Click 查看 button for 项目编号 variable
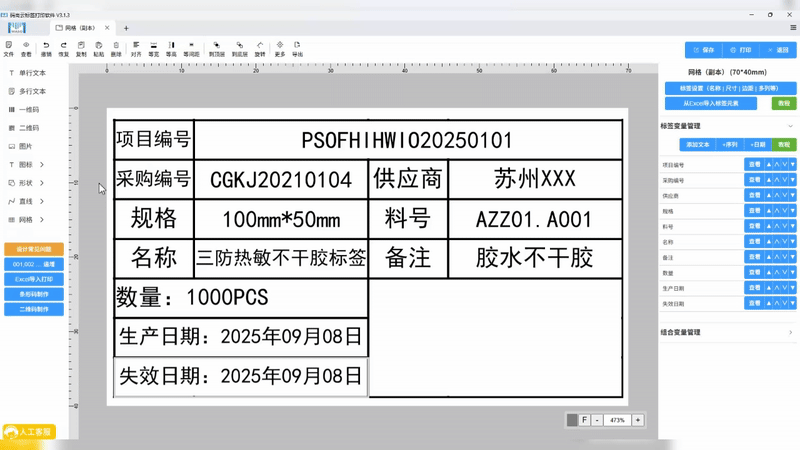800x450 pixels. (x=754, y=165)
